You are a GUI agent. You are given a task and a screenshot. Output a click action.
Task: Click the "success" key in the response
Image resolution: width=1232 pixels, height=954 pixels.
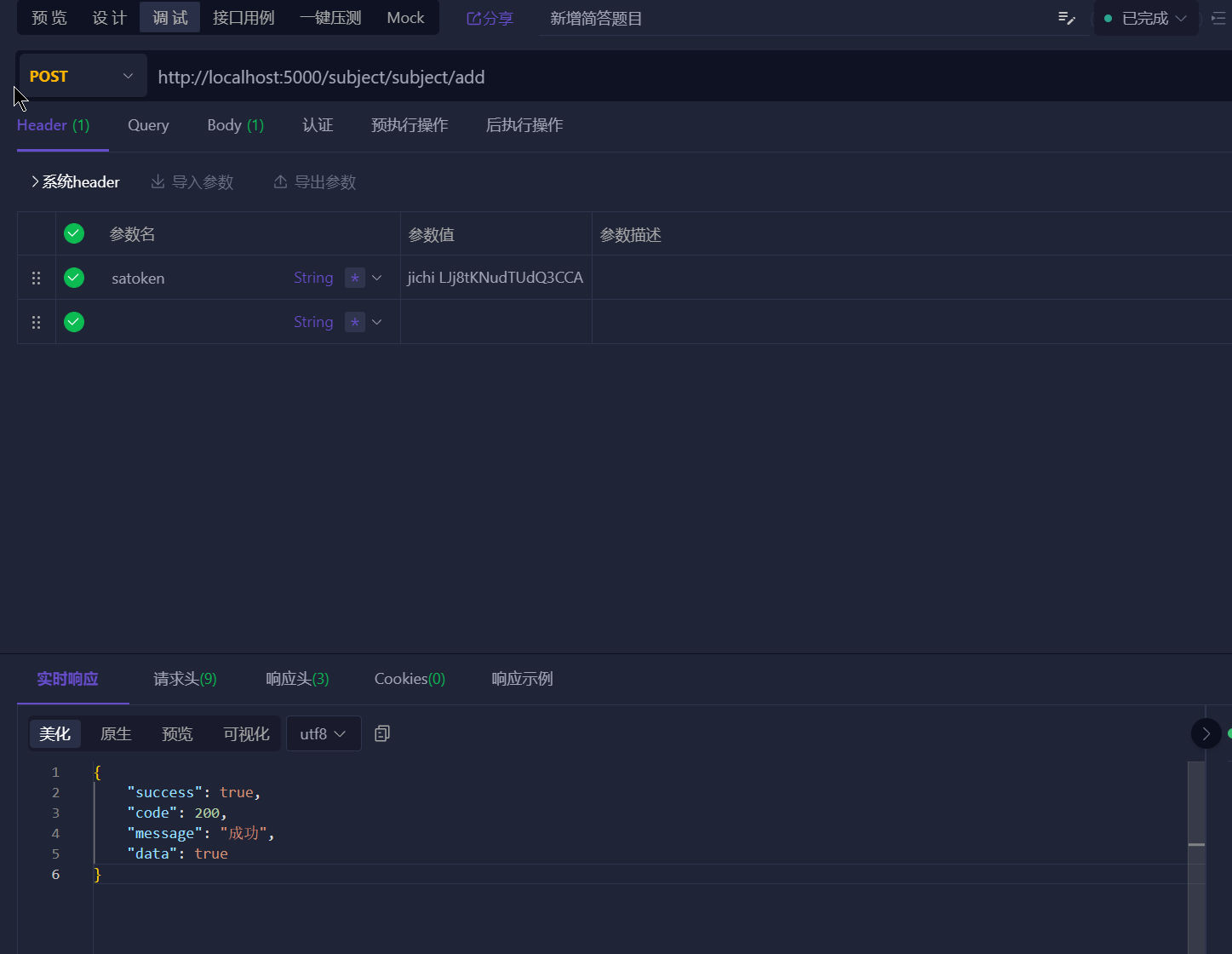pos(164,792)
